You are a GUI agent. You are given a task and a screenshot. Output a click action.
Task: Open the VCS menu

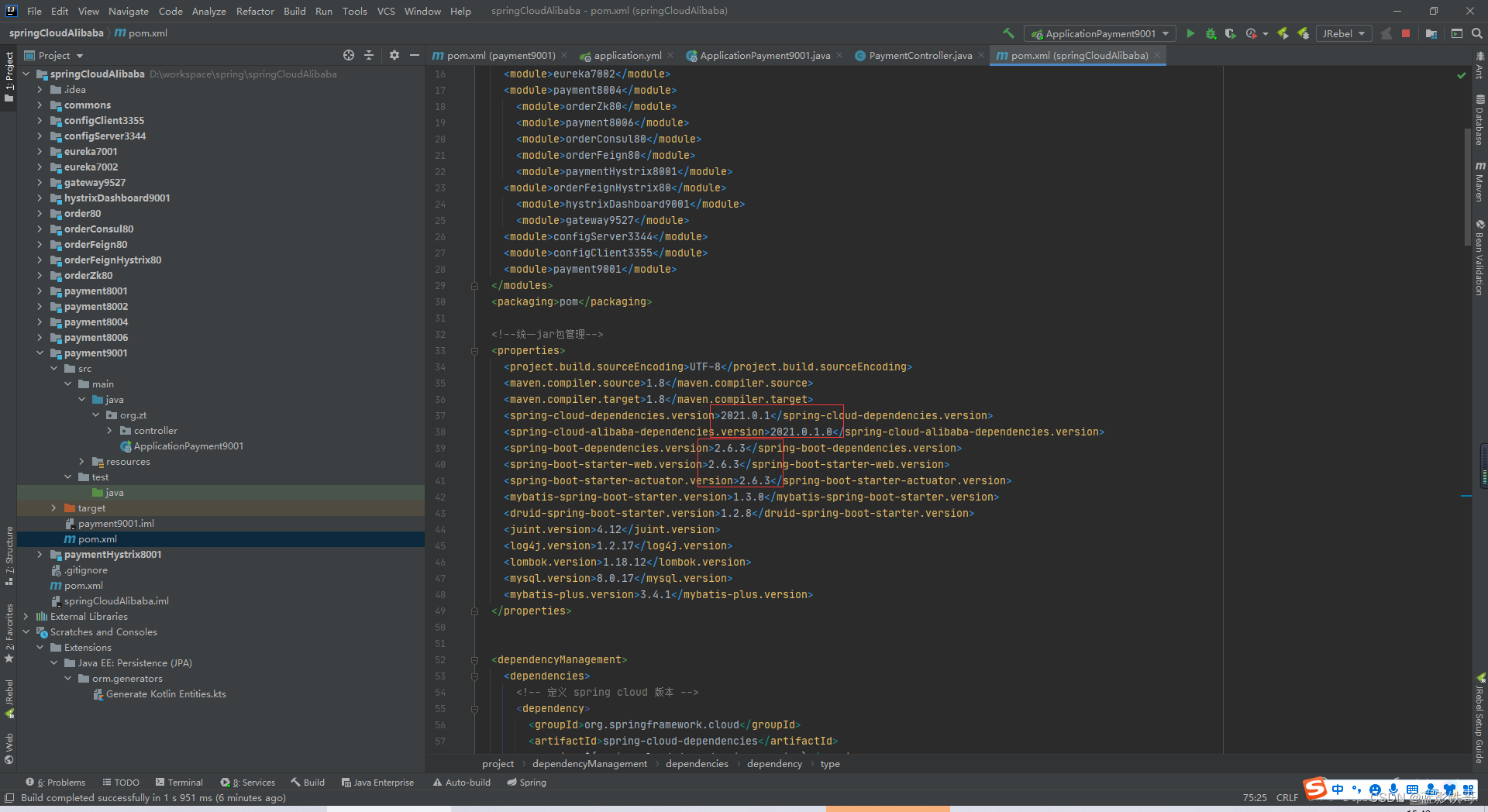pos(386,11)
